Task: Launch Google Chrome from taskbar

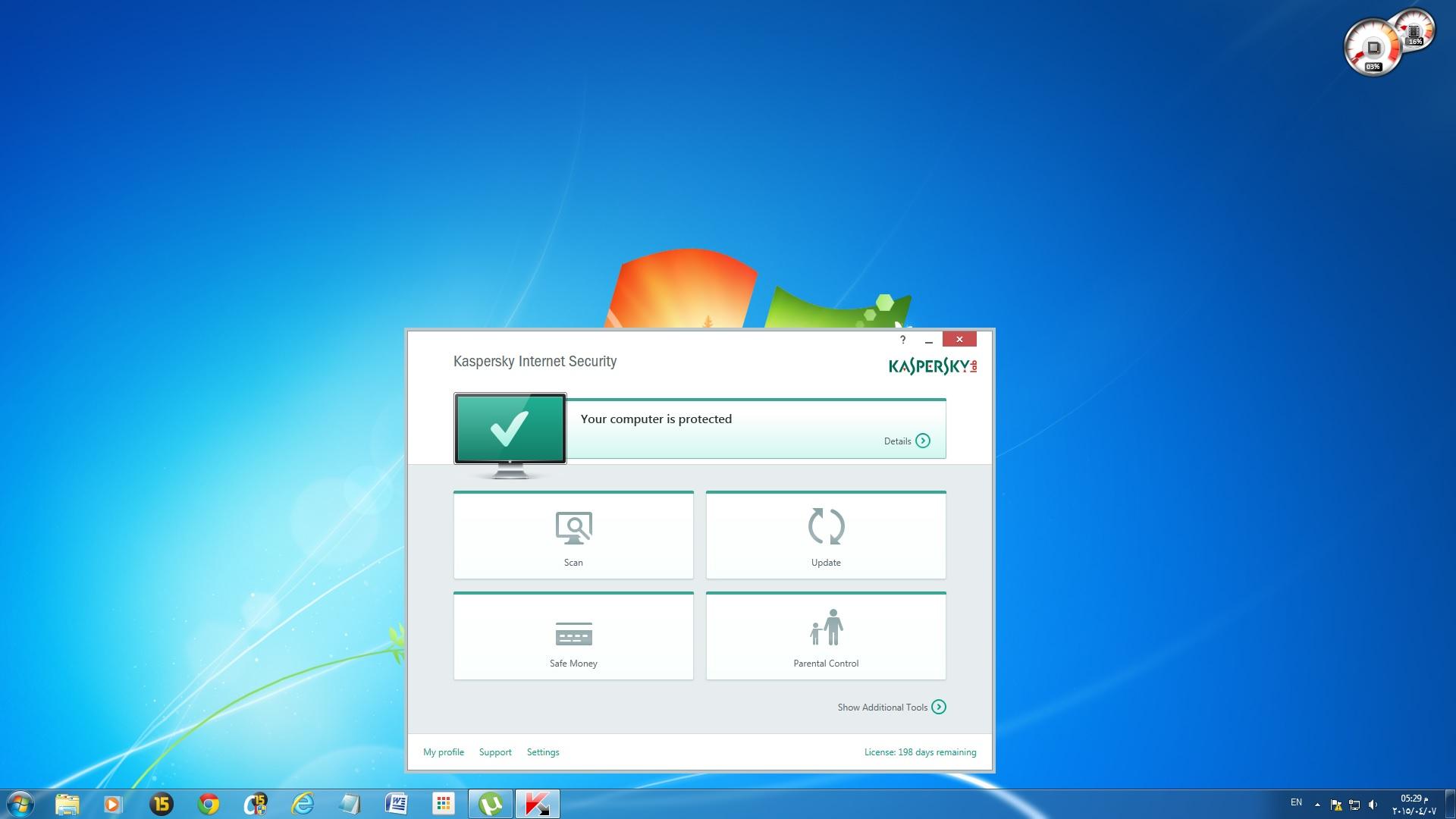Action: (209, 804)
